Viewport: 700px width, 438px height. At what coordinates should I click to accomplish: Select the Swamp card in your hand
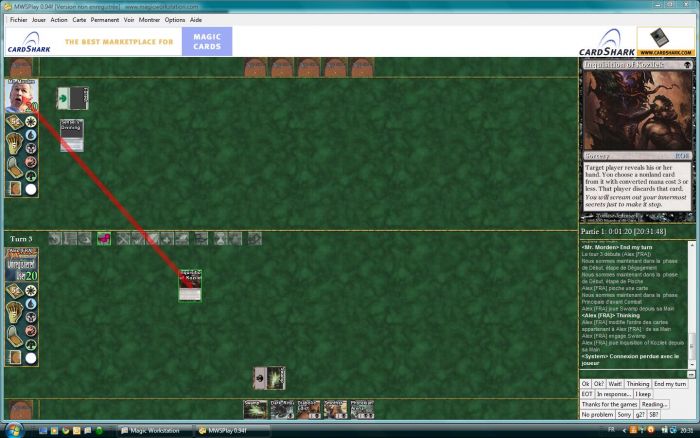click(x=255, y=409)
